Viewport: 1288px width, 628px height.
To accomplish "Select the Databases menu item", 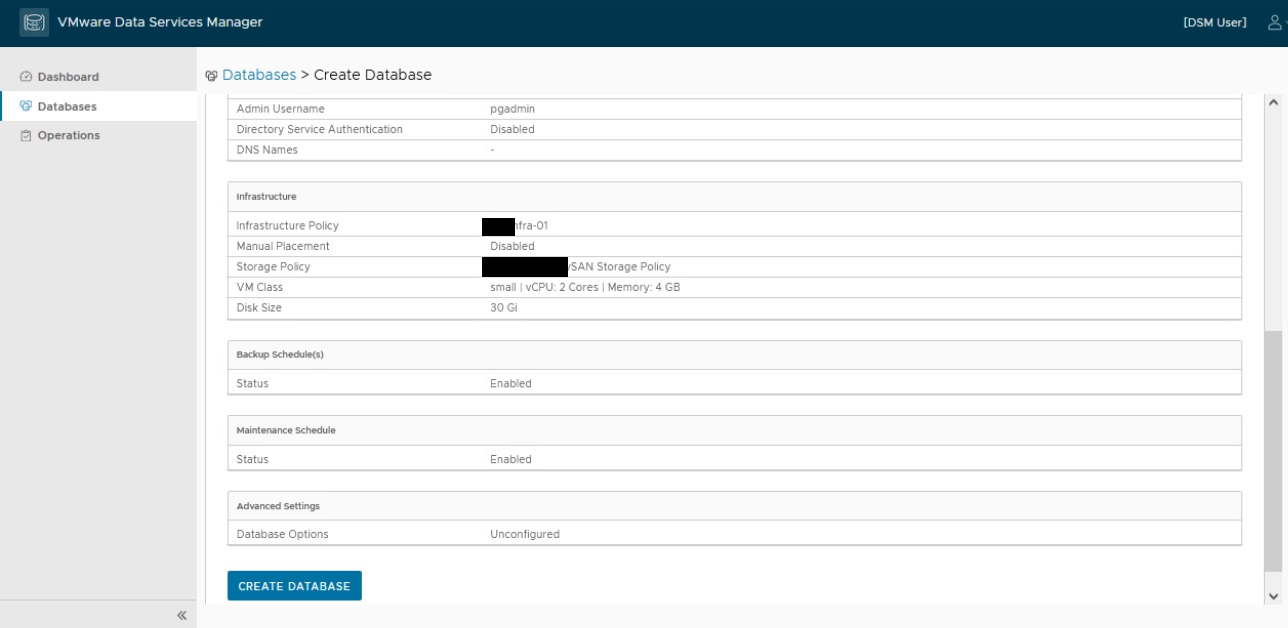I will [x=99, y=106].
